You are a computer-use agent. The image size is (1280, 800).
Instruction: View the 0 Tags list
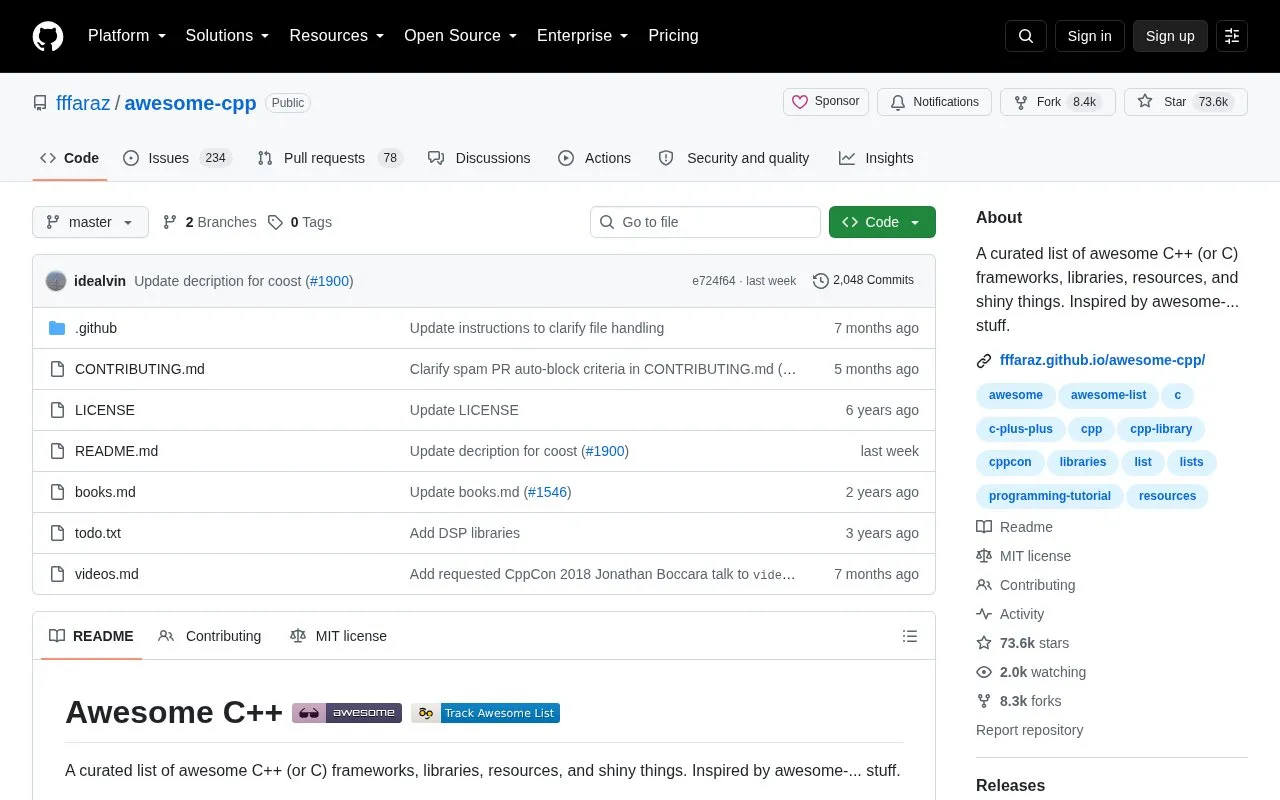point(299,222)
